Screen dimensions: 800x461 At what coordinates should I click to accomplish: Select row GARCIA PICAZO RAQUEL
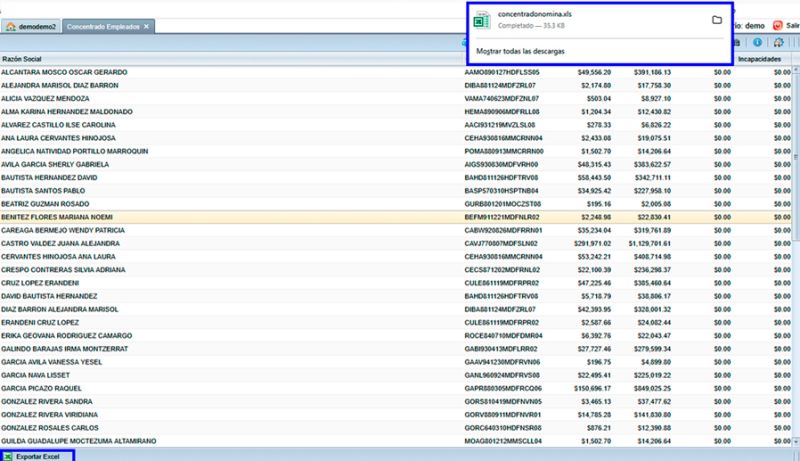click(x=396, y=389)
